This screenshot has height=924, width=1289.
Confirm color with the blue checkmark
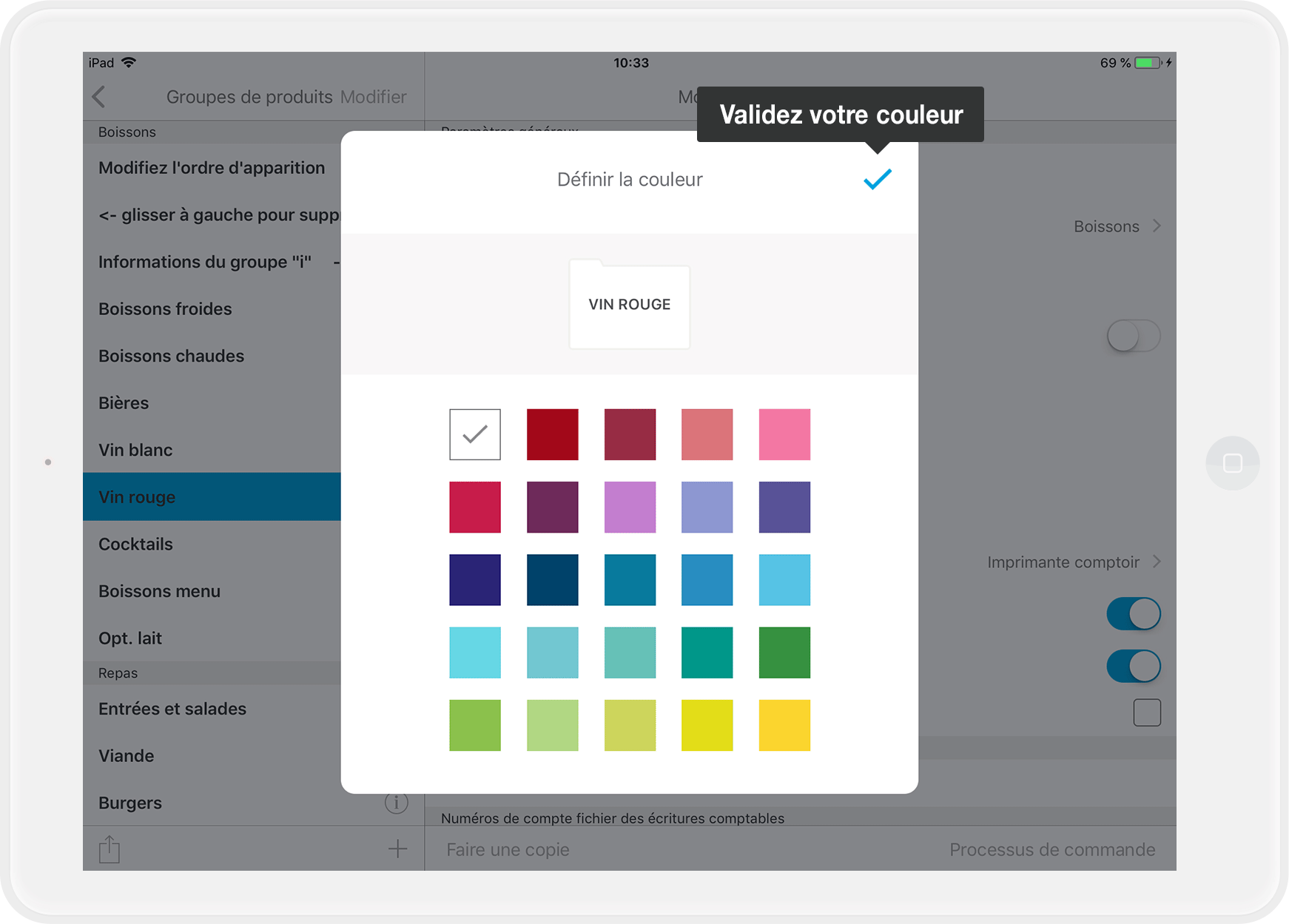point(878,179)
